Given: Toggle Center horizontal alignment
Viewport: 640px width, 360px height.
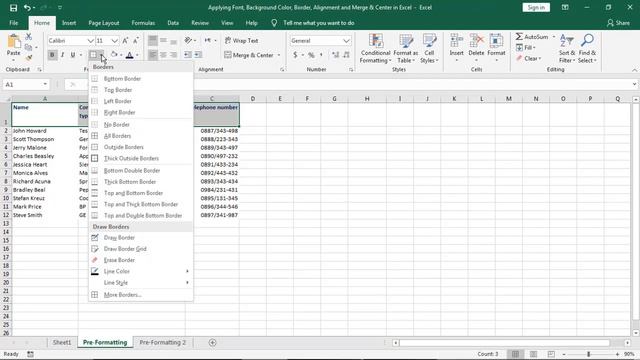Looking at the screenshot, I should click(163, 55).
